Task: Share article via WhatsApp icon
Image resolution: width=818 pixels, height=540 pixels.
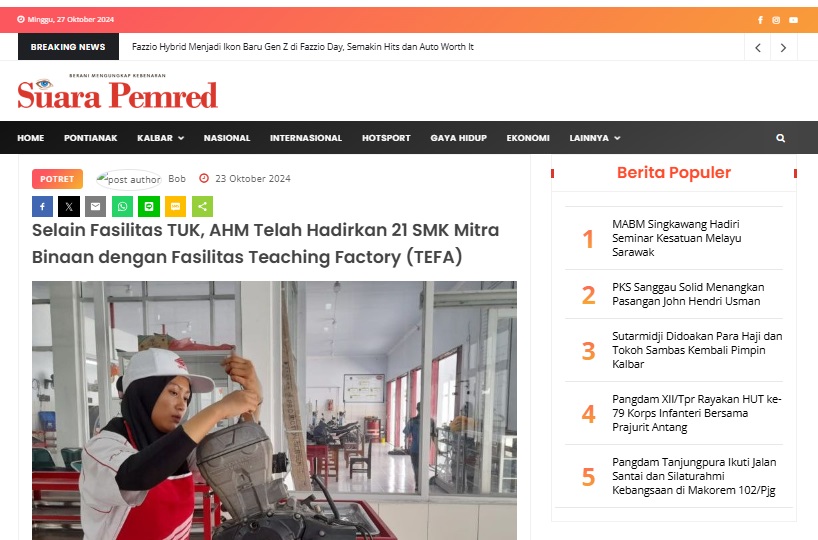Action: click(x=122, y=207)
